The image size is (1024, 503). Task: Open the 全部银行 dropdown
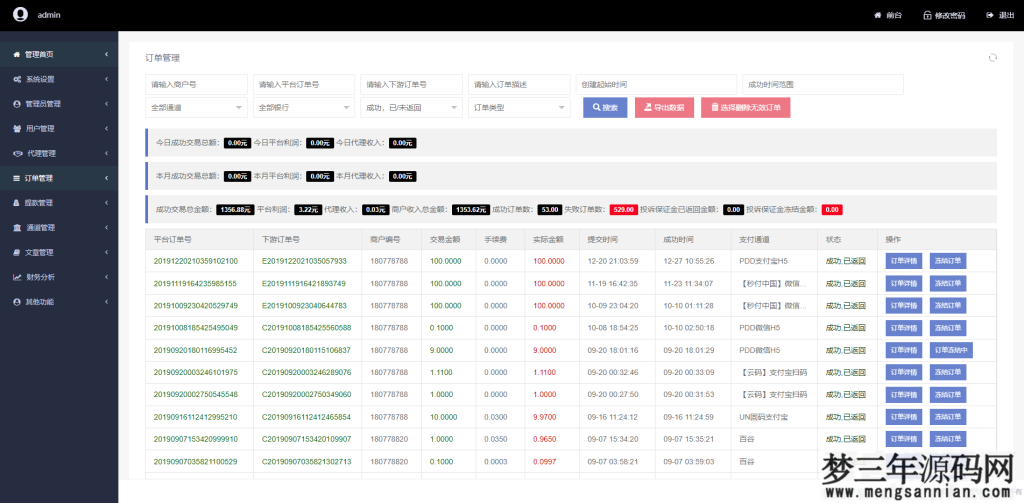tap(304, 107)
